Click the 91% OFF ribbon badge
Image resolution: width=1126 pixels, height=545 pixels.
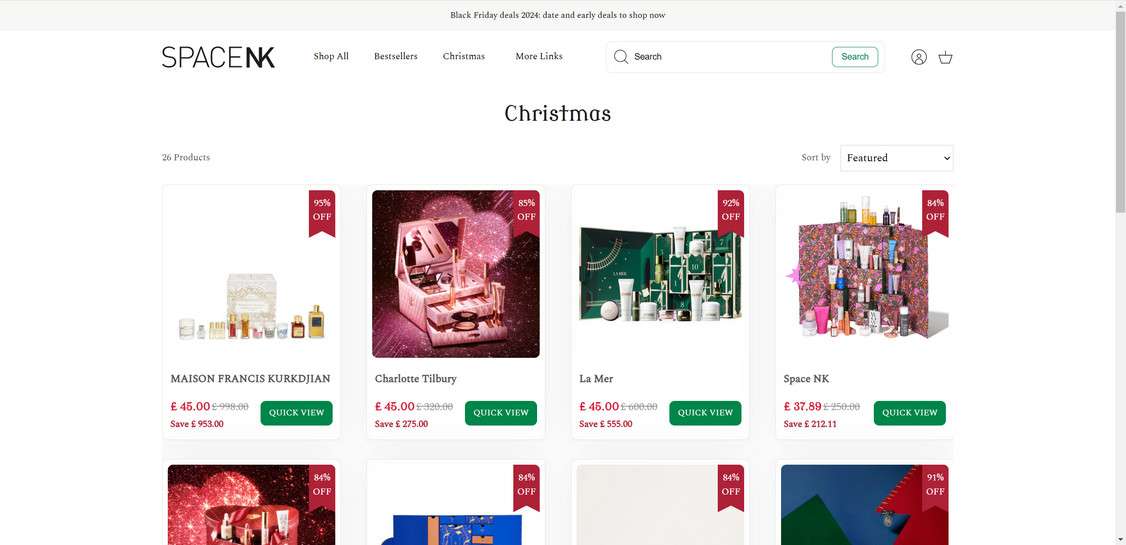[935, 488]
